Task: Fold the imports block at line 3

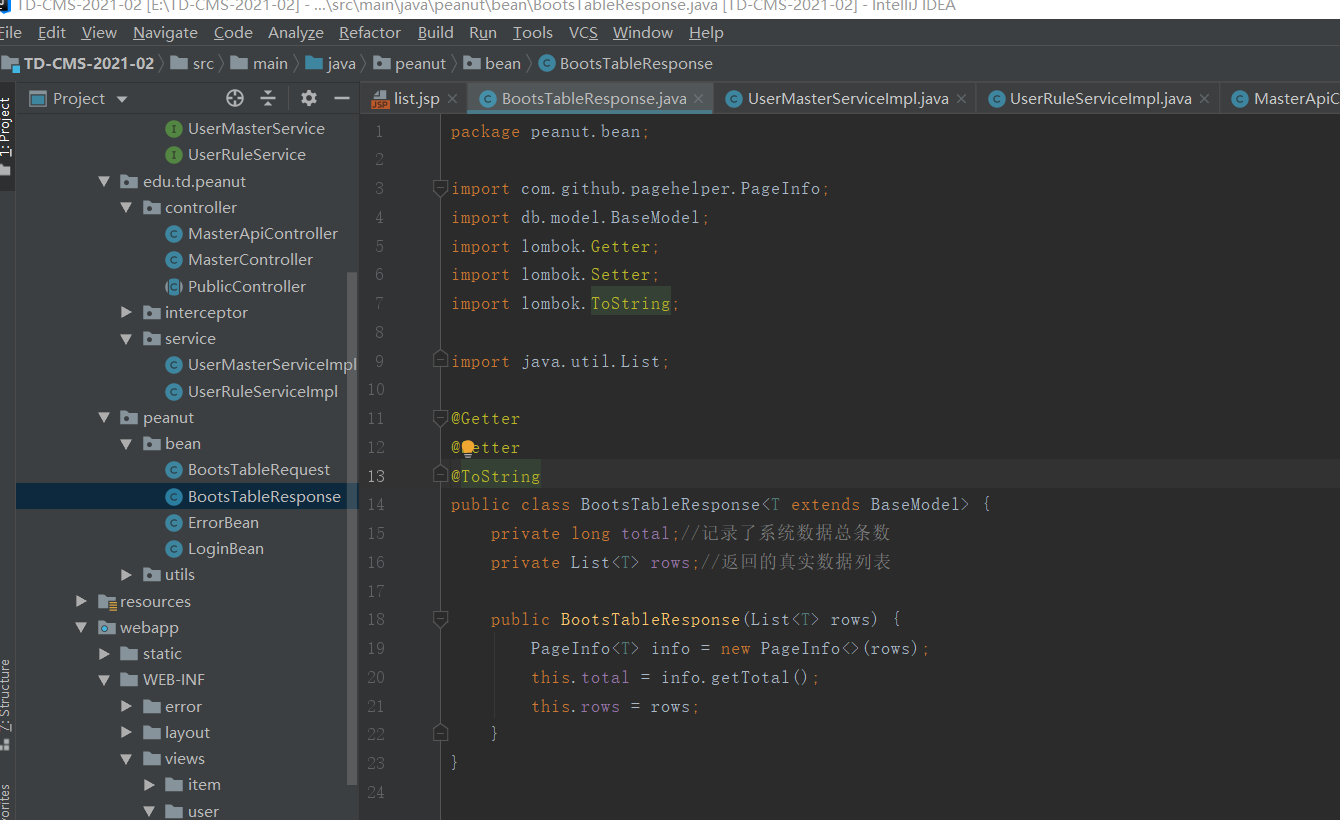Action: 440,188
